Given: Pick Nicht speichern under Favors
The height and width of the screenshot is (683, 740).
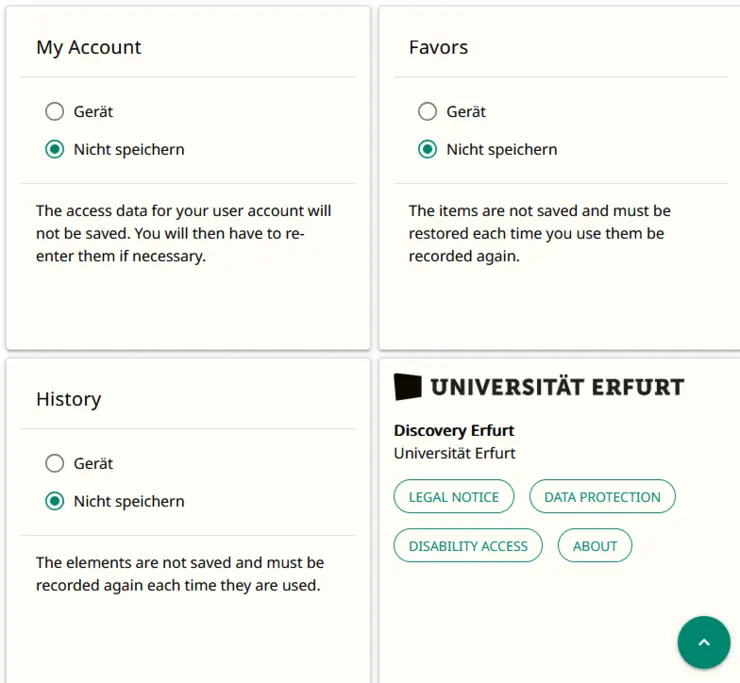Looking at the screenshot, I should click(x=428, y=150).
